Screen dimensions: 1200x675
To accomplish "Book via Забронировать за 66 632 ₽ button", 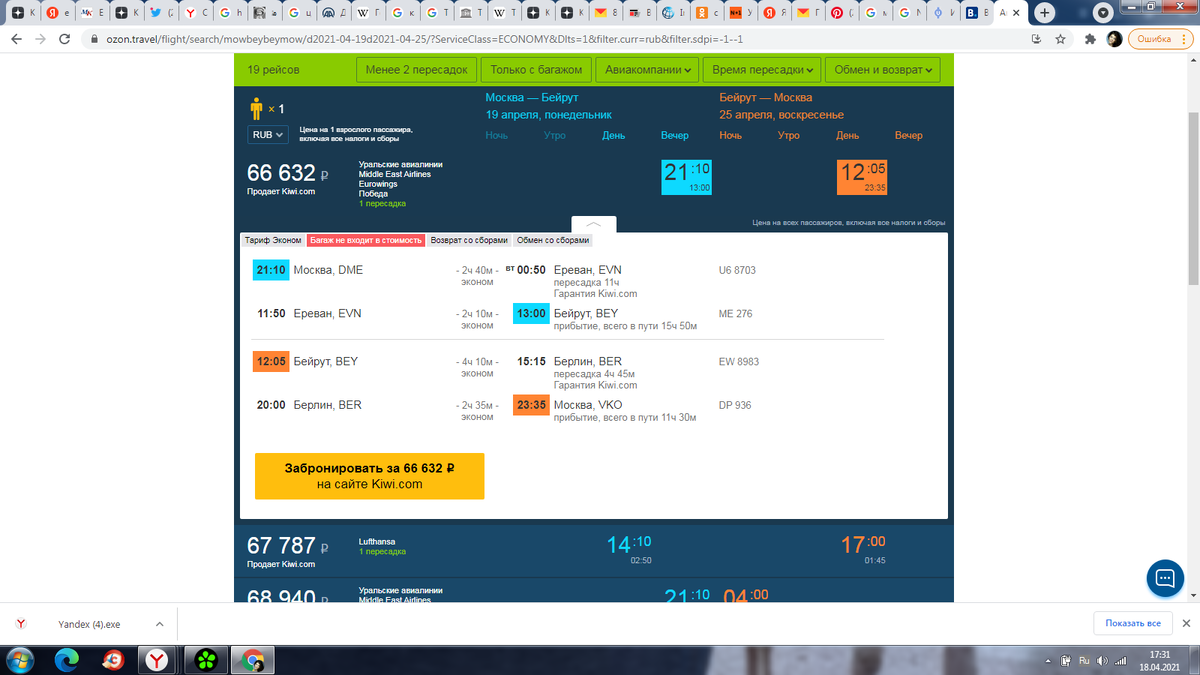I will click(370, 476).
